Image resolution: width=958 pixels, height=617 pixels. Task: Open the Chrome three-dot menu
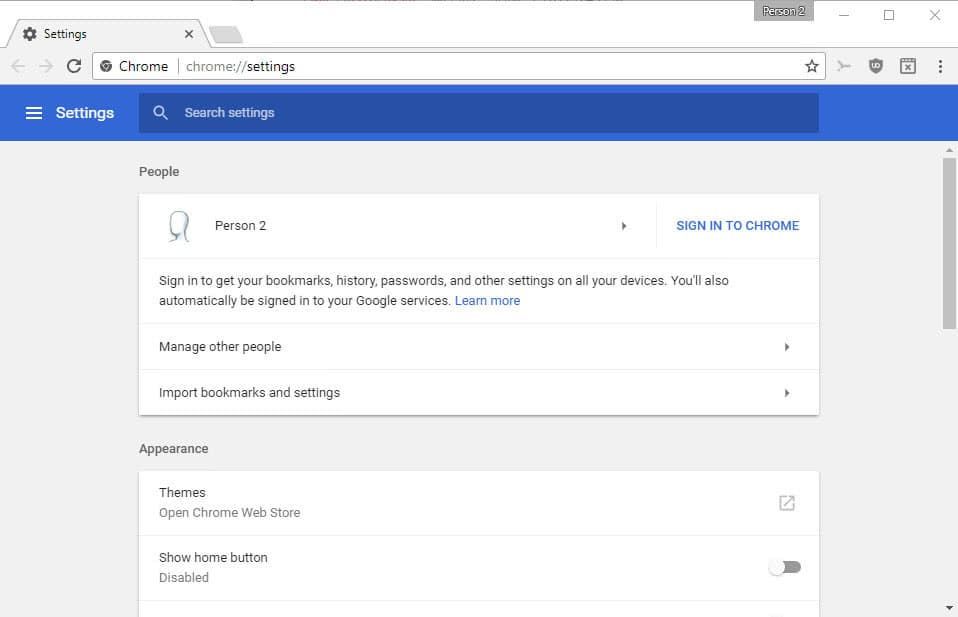[940, 66]
